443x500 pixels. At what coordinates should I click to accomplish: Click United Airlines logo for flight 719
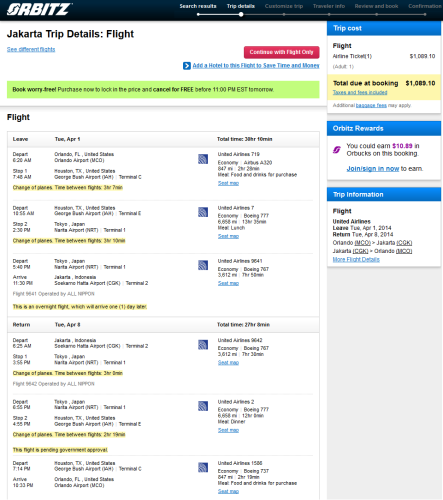tap(203, 159)
